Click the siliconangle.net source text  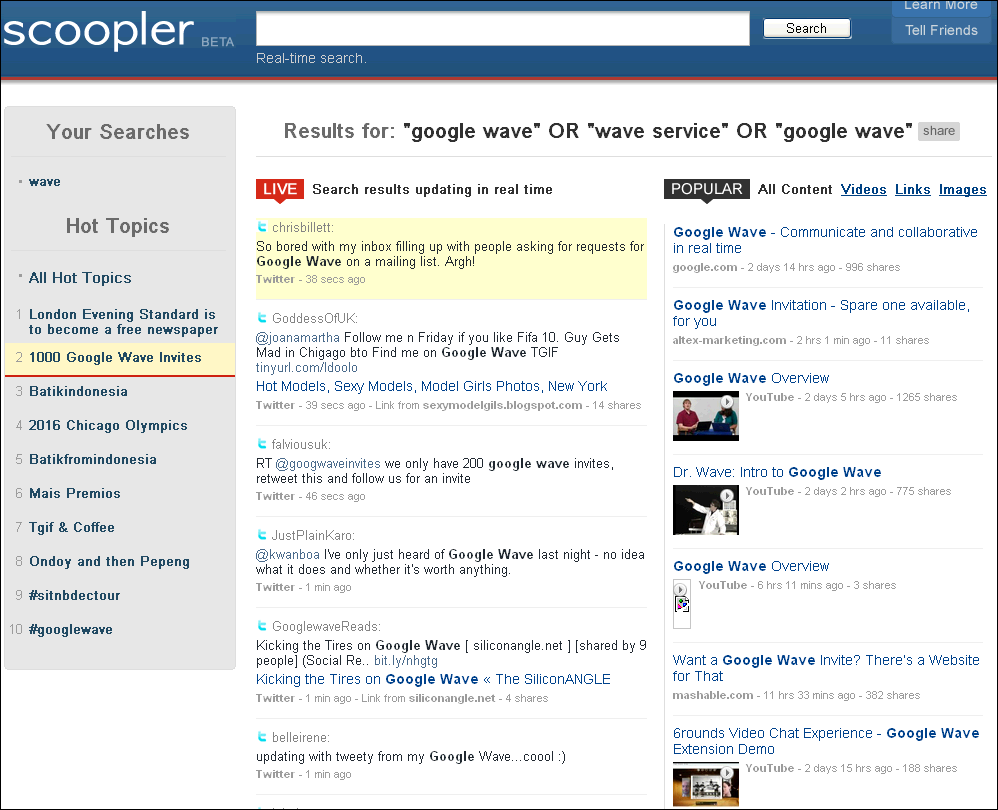(452, 698)
